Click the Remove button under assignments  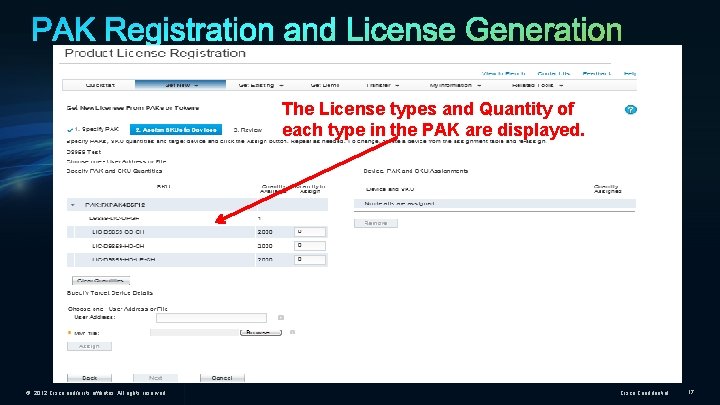(376, 223)
